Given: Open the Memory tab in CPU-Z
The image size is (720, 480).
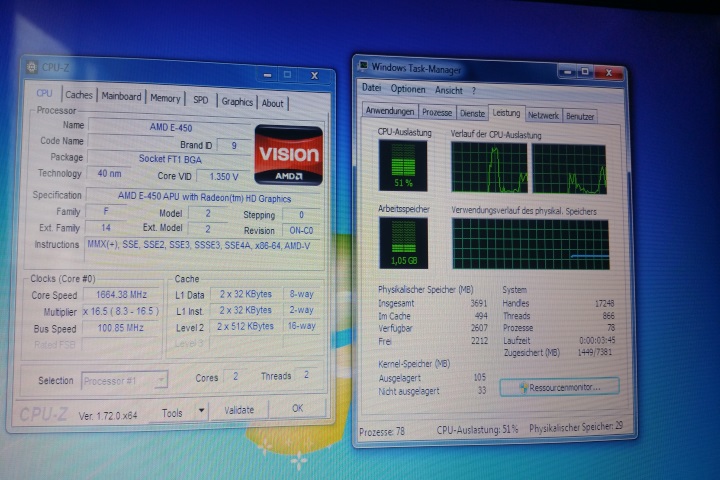Looking at the screenshot, I should (165, 98).
